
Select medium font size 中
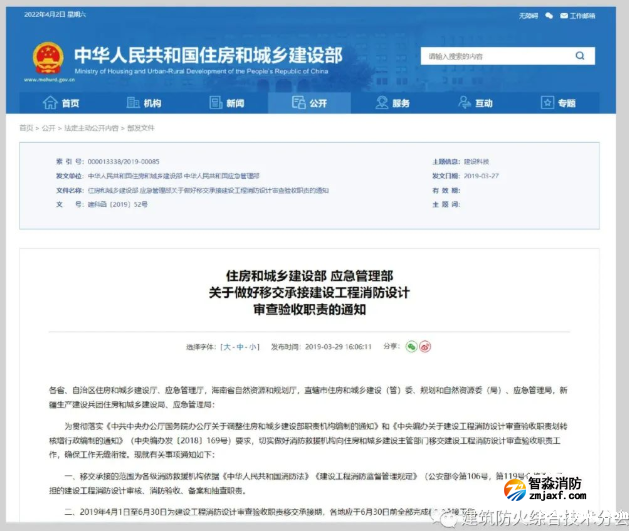pyautogui.click(x=240, y=347)
